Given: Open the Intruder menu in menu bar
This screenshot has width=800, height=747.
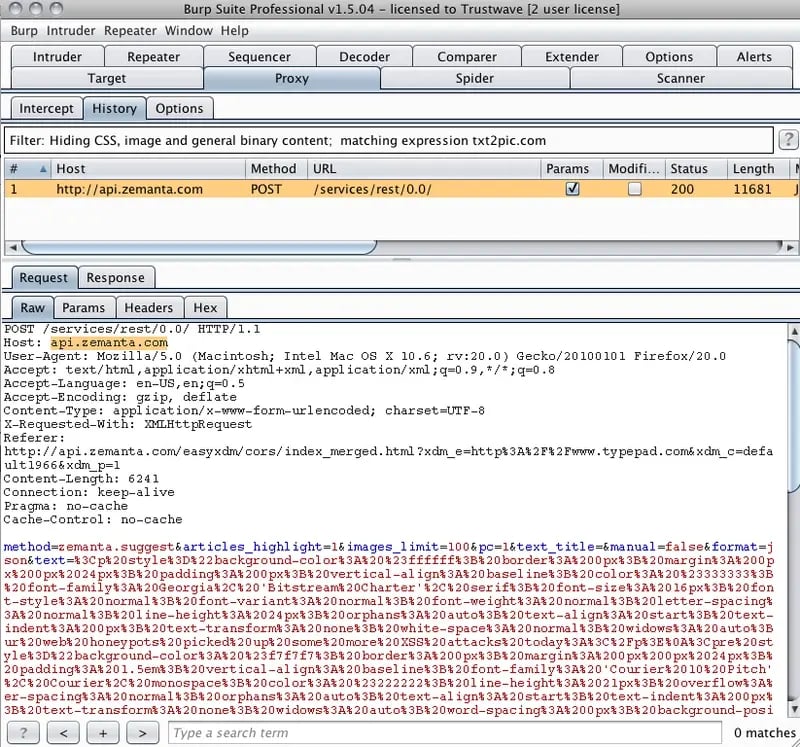Looking at the screenshot, I should 71,31.
